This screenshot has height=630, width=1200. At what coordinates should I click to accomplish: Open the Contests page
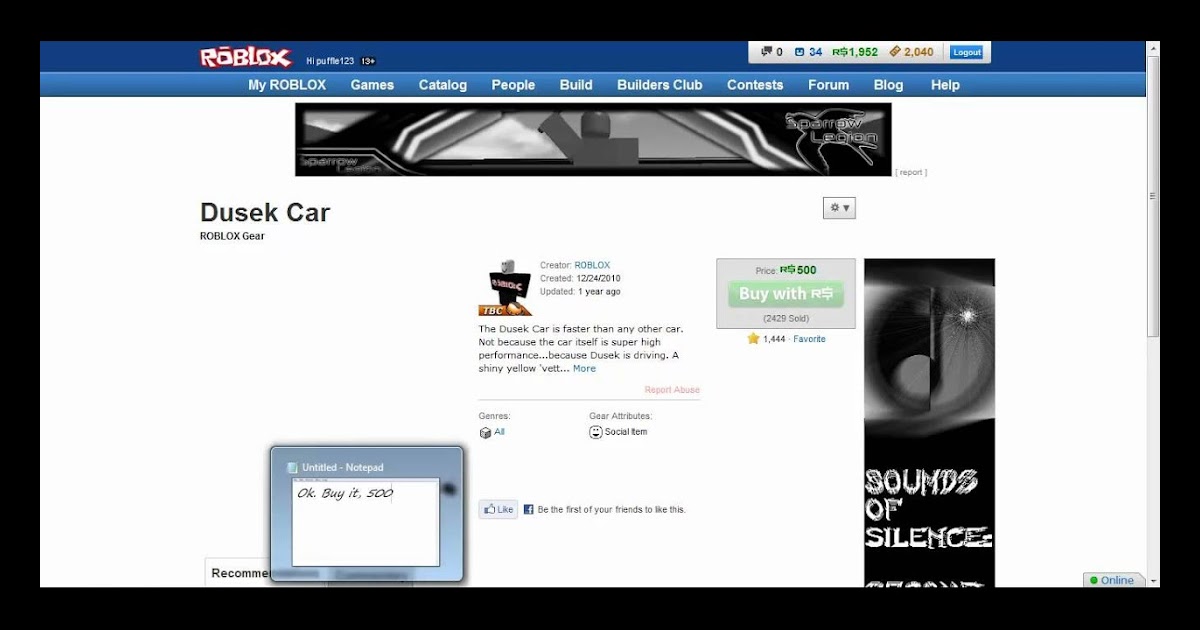[x=755, y=85]
